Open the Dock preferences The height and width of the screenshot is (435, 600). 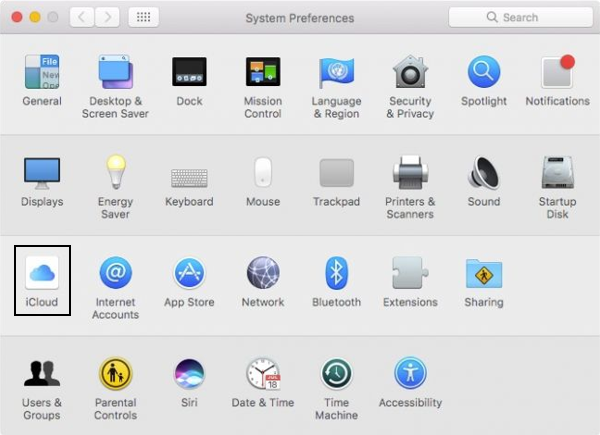pyautogui.click(x=189, y=80)
